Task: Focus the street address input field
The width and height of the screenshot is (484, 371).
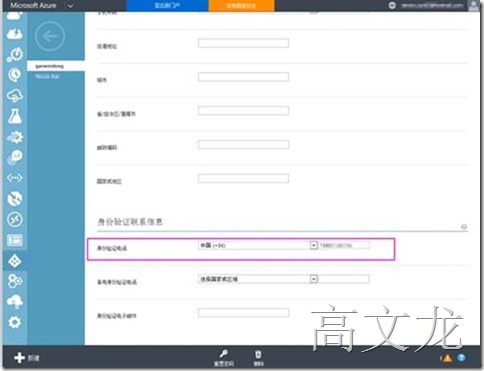Action: pos(243,43)
